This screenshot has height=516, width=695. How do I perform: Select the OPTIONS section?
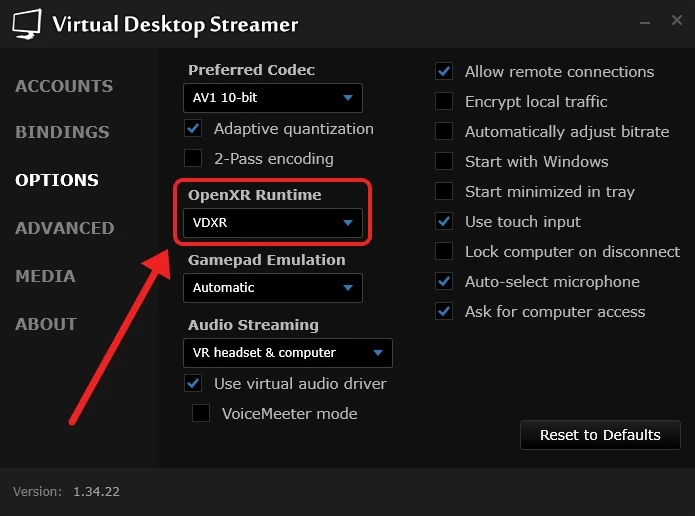[x=57, y=180]
